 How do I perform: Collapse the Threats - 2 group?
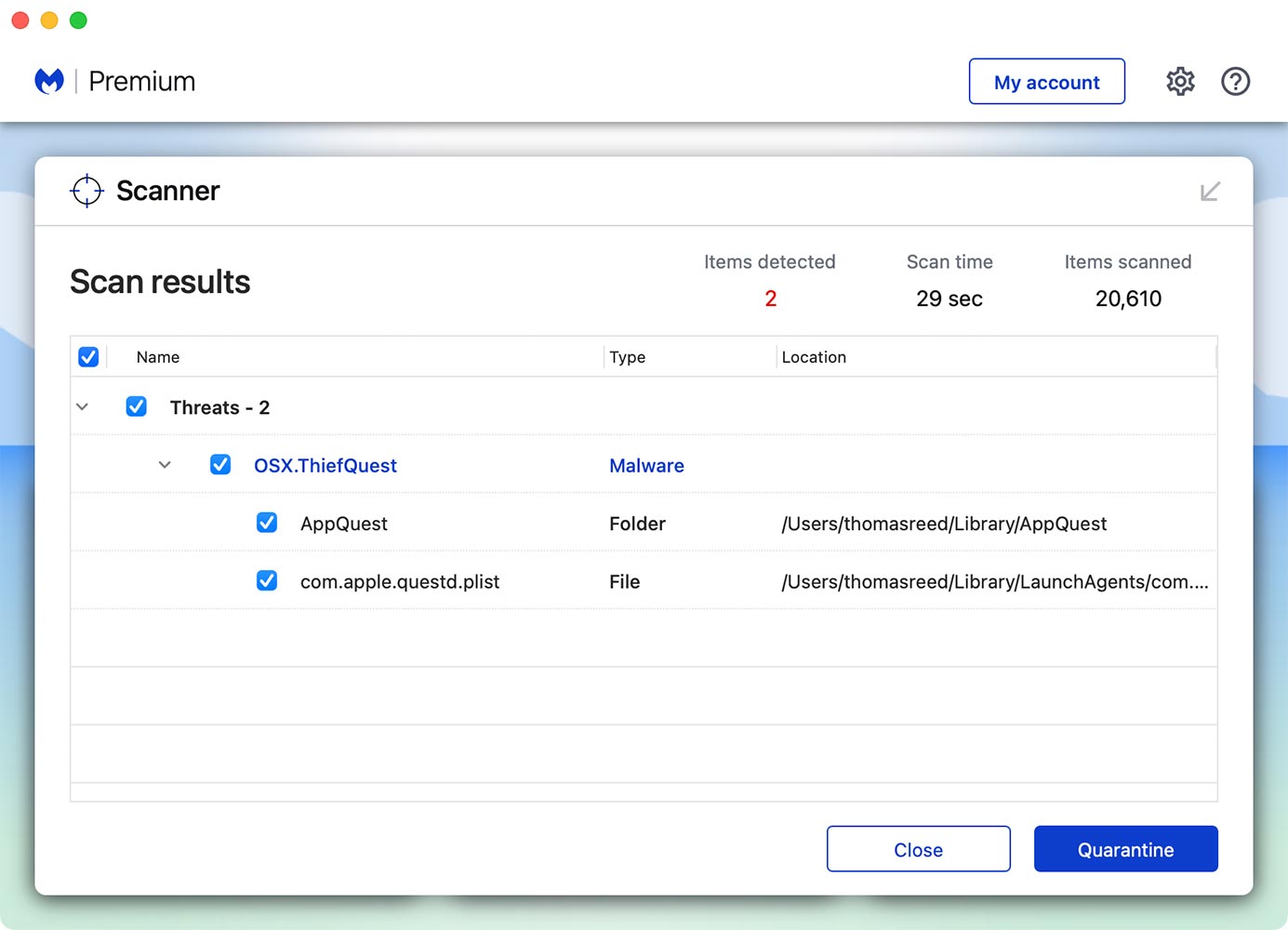[82, 406]
